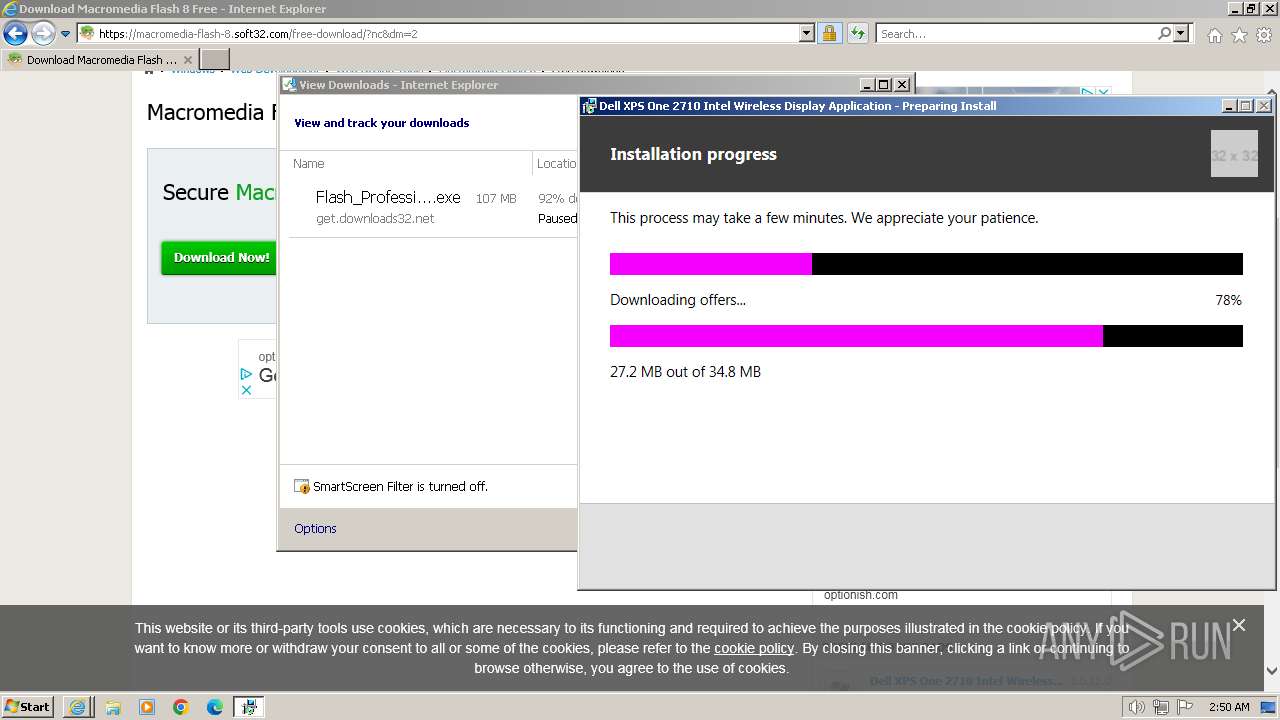Open the cookie policy link in banner
1280x720 pixels.
coord(754,648)
